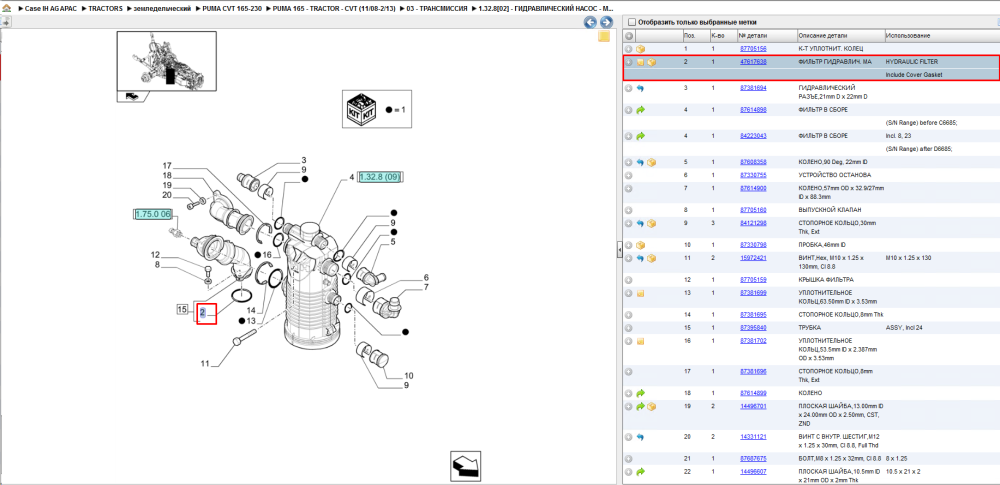Viewport: 1000px width, 485px height.
Task: Open part number link 14331121
Action: click(x=753, y=436)
